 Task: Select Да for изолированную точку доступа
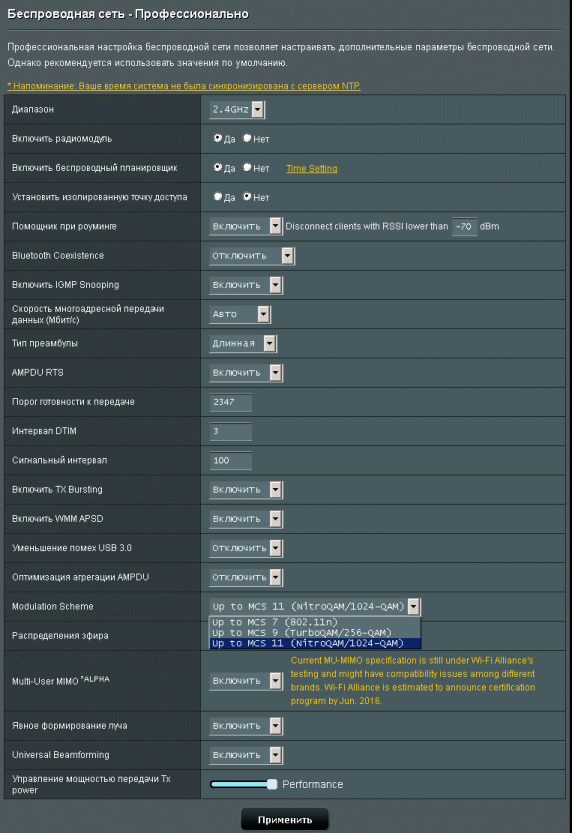[x=217, y=197]
